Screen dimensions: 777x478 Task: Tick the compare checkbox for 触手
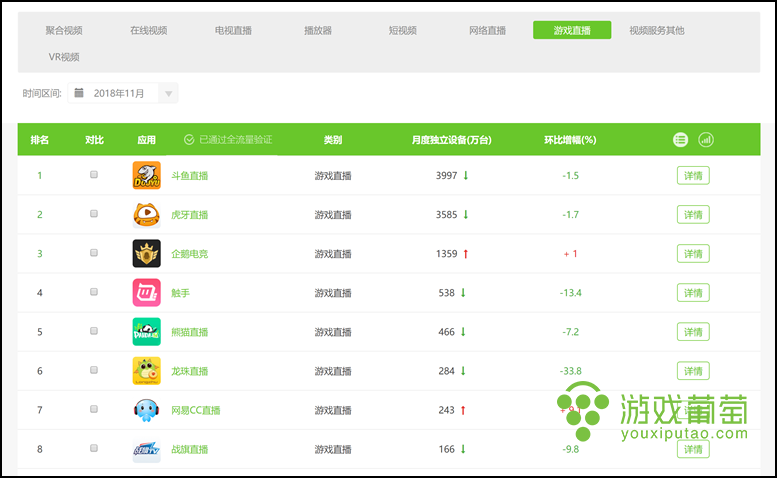(x=94, y=292)
